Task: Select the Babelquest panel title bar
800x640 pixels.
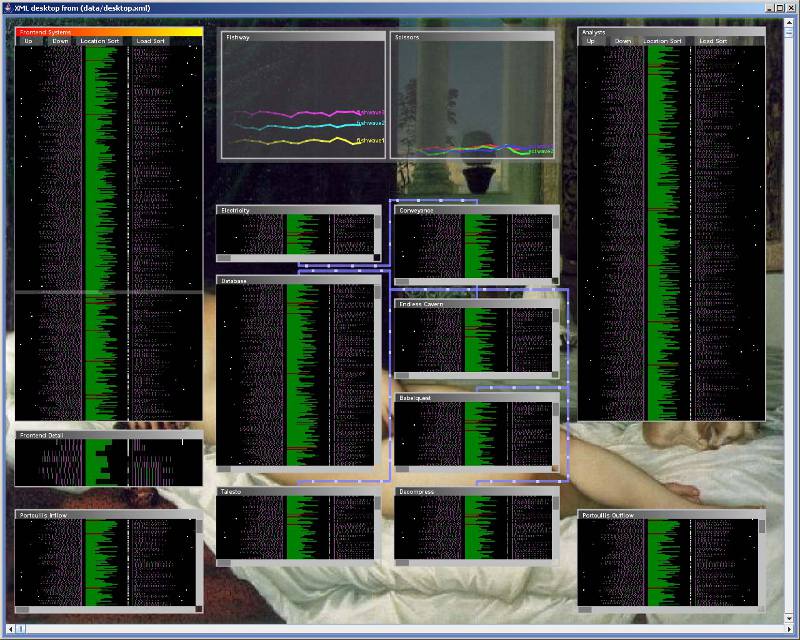Action: pos(477,398)
